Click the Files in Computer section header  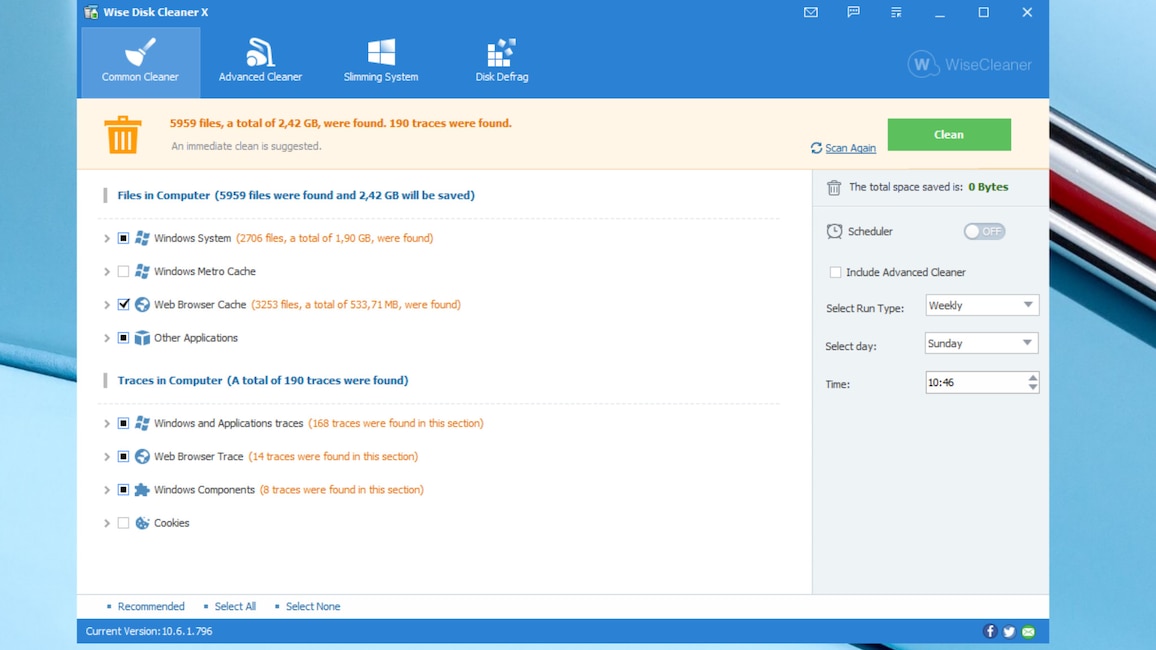pyautogui.click(x=296, y=195)
